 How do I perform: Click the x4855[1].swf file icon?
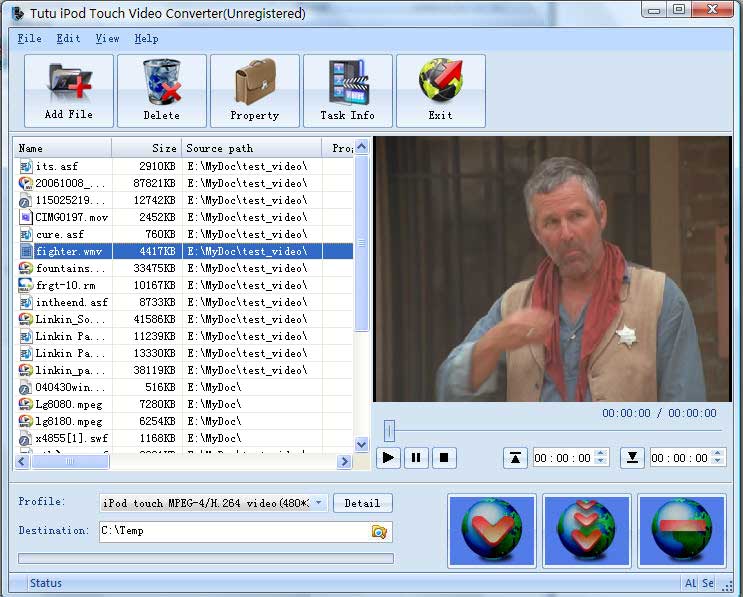pos(26,438)
